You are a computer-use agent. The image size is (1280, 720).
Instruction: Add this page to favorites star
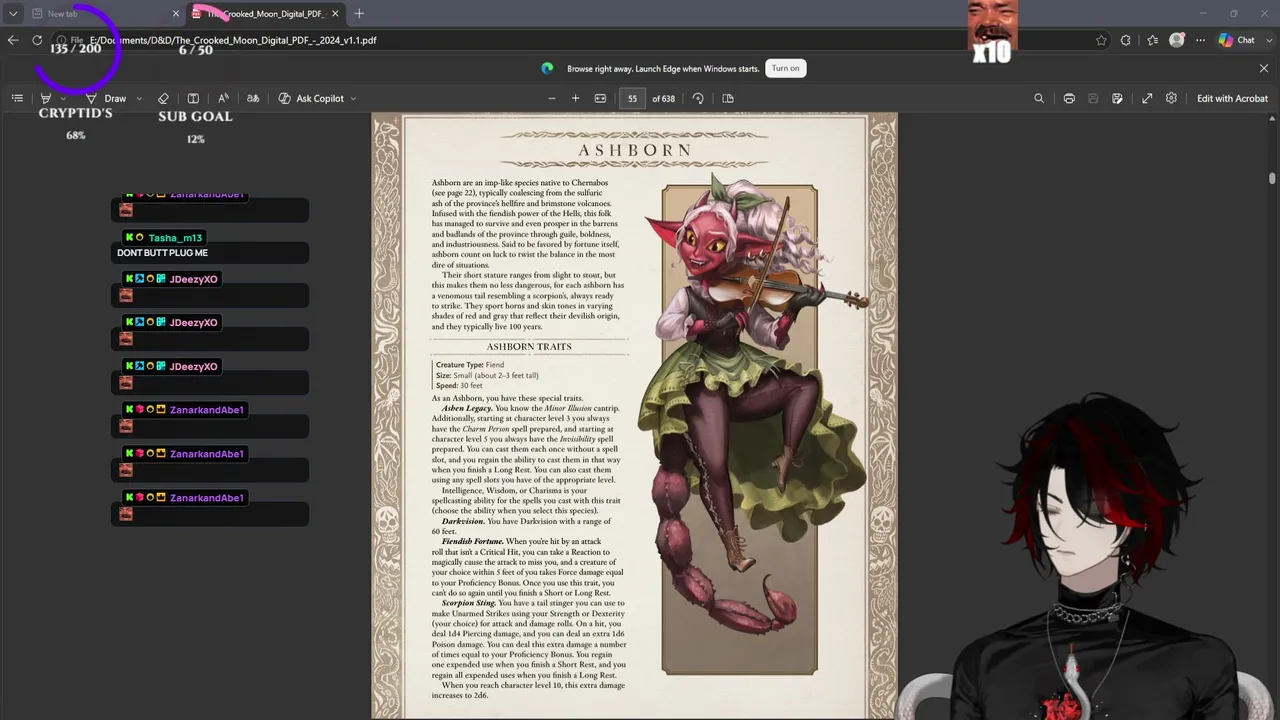coord(1101,40)
